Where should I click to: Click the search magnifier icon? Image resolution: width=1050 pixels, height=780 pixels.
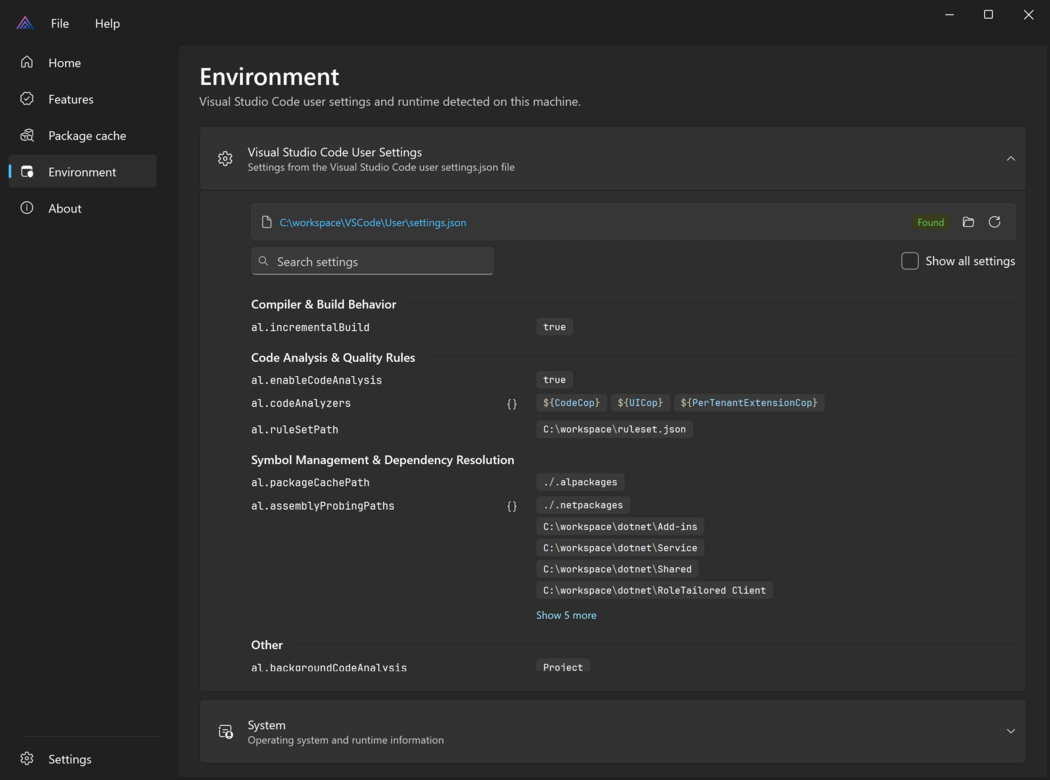pyautogui.click(x=263, y=261)
